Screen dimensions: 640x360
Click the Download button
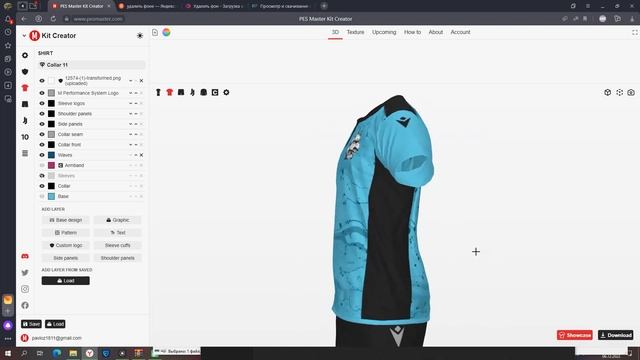tap(616, 335)
